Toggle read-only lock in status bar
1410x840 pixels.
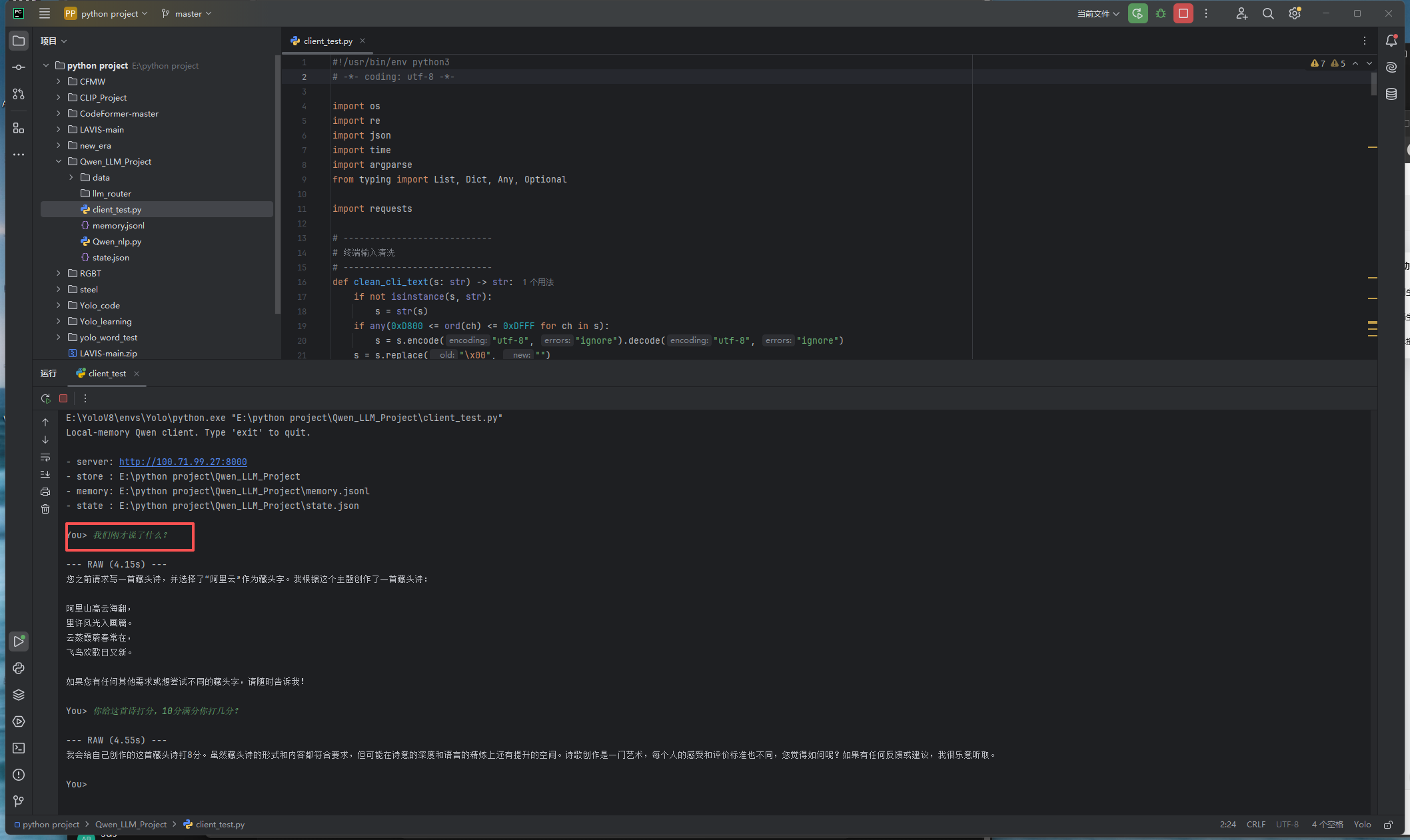[1388, 825]
